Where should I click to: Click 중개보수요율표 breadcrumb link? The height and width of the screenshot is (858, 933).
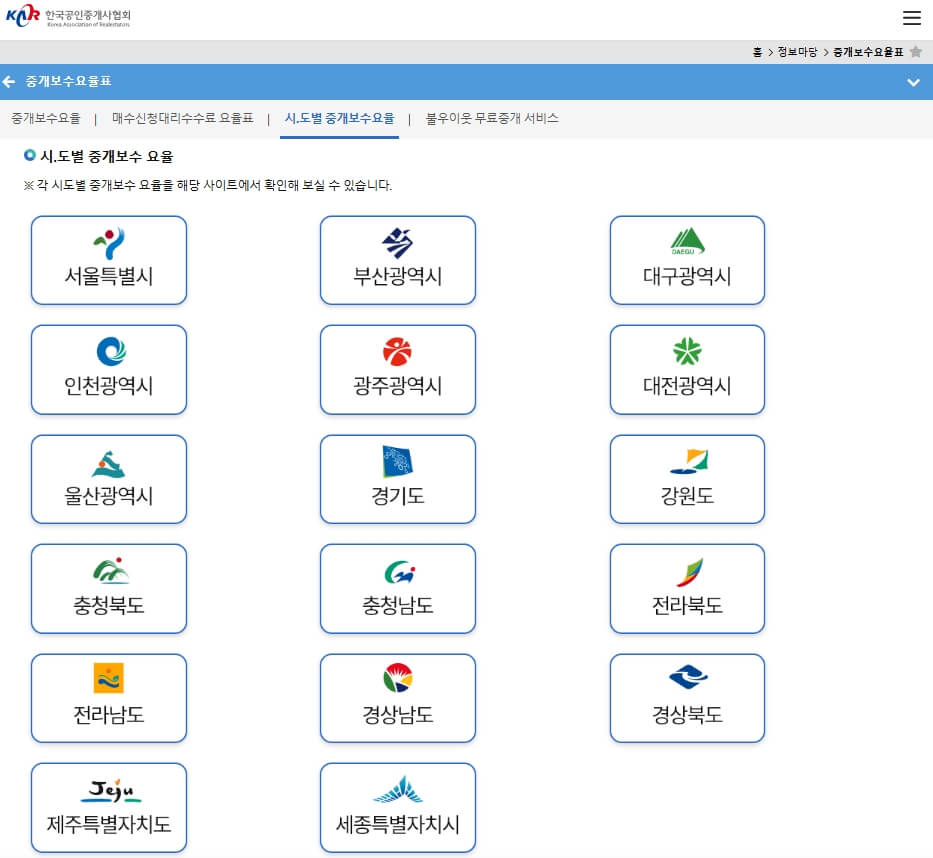(x=868, y=52)
